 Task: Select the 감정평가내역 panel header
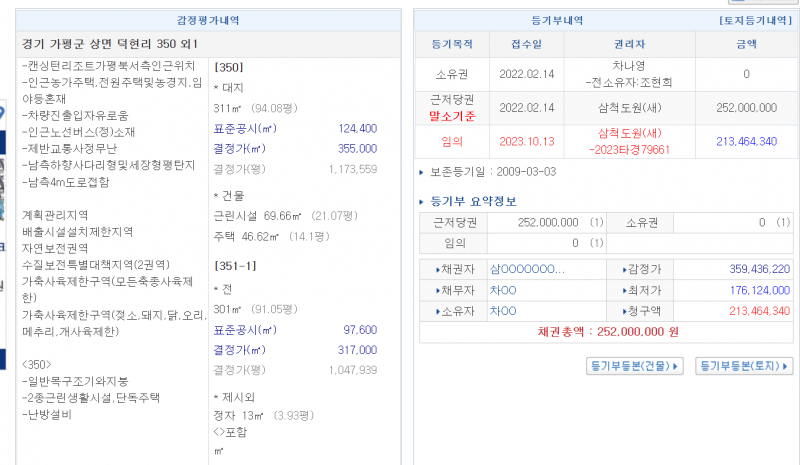(x=207, y=20)
